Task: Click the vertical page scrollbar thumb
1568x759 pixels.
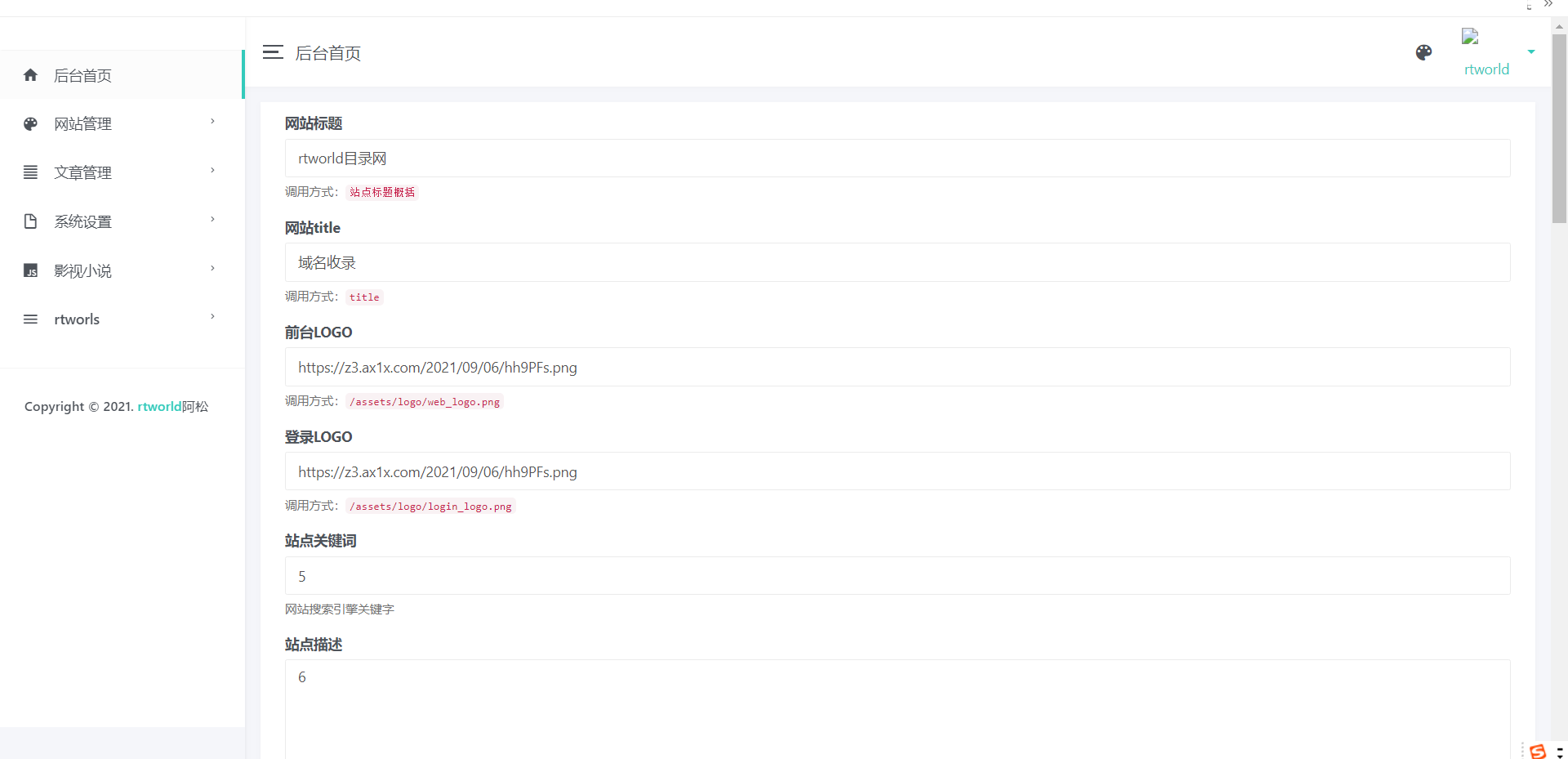Action: [1559, 127]
